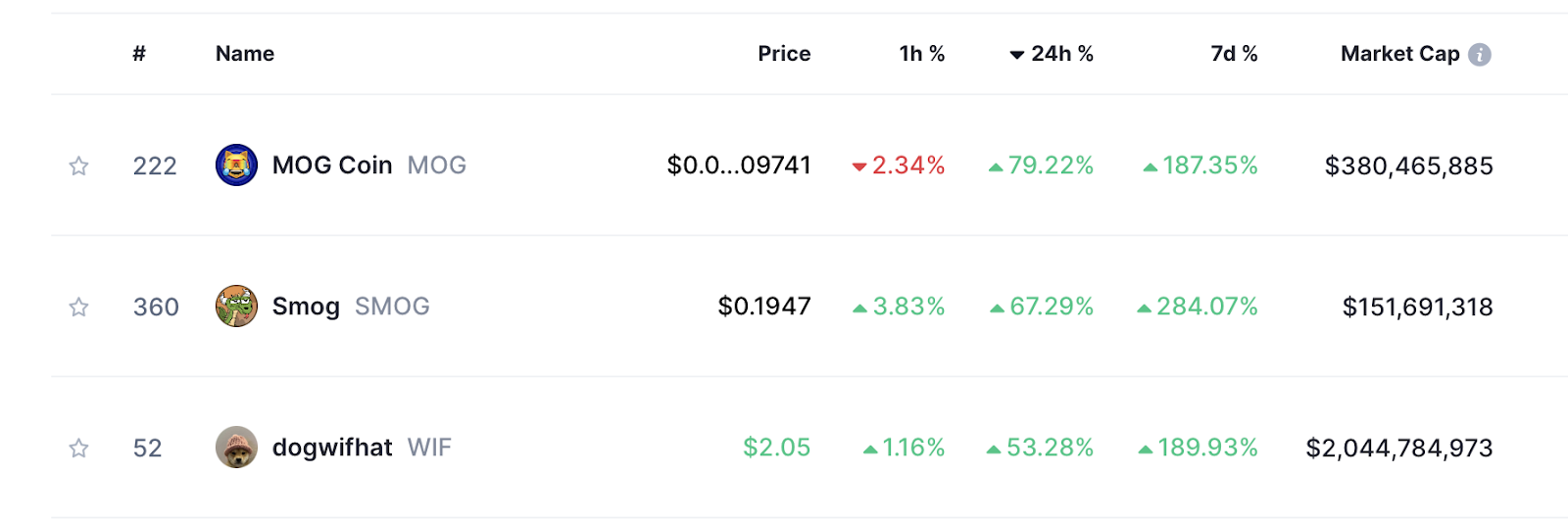This screenshot has width=1568, height=522.
Task: Sort by Name column header
Action: coord(245,54)
